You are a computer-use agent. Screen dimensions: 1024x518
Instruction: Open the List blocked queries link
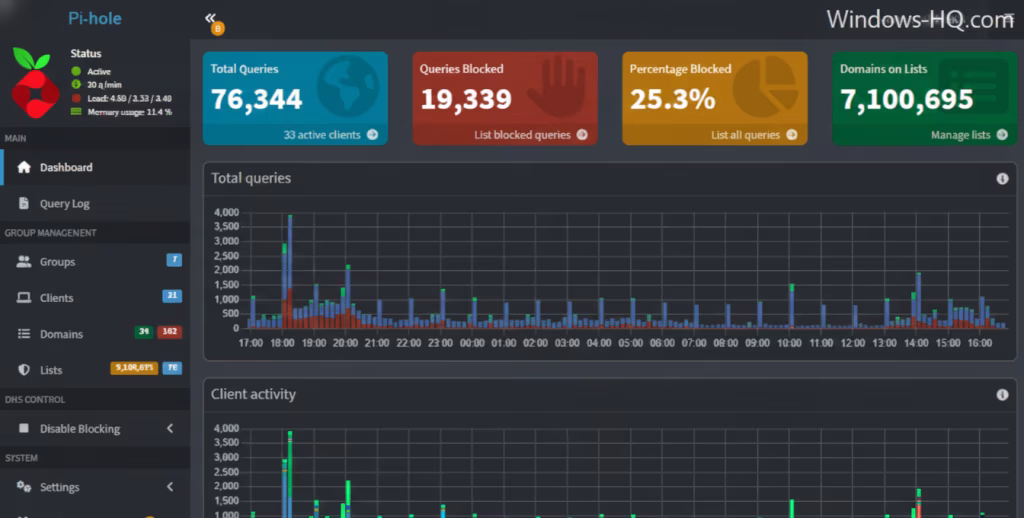[x=522, y=135]
